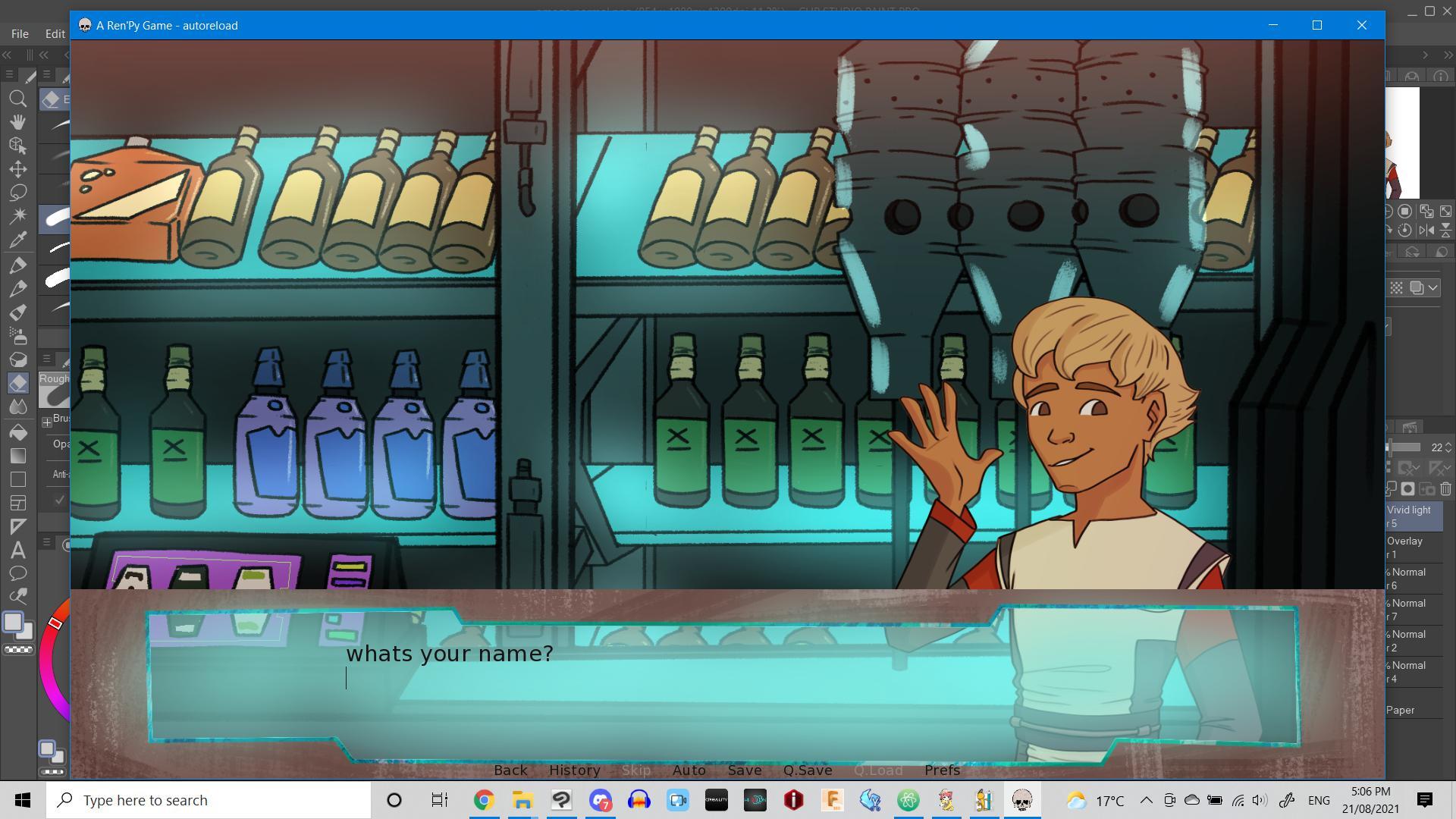This screenshot has width=1456, height=819.
Task: Select the Gradient tool
Action: 18,456
